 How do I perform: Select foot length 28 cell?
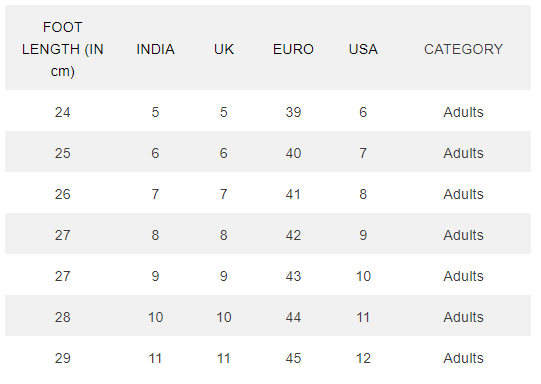point(62,317)
